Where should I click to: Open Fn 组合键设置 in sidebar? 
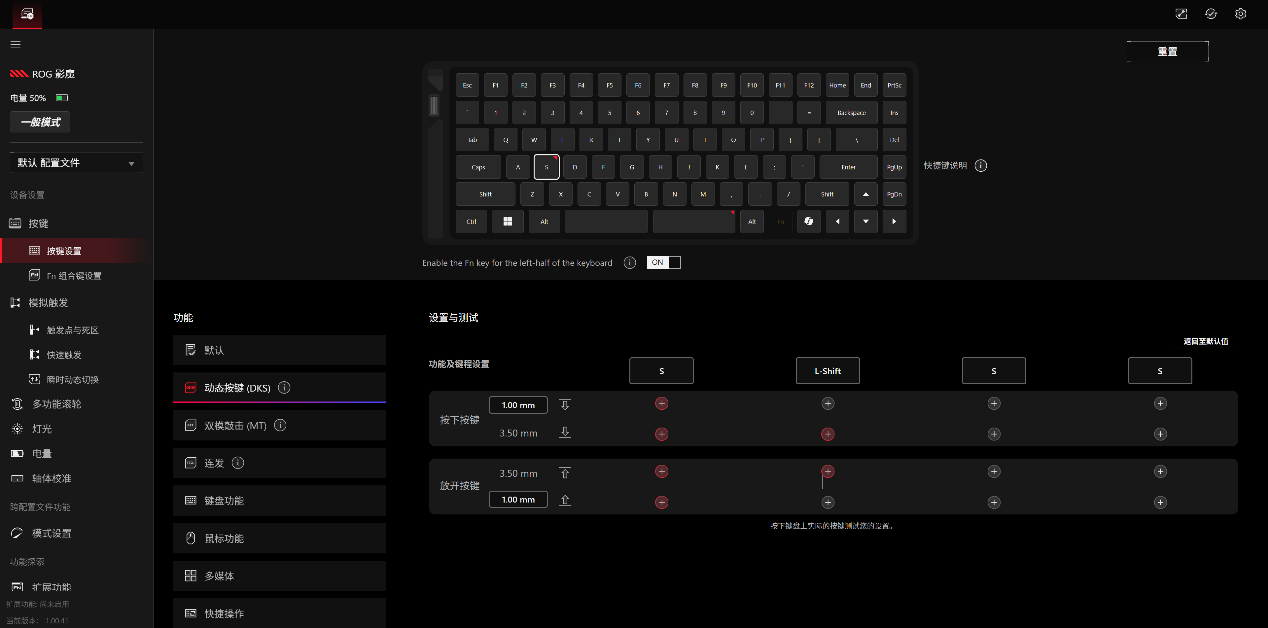[x=73, y=276]
